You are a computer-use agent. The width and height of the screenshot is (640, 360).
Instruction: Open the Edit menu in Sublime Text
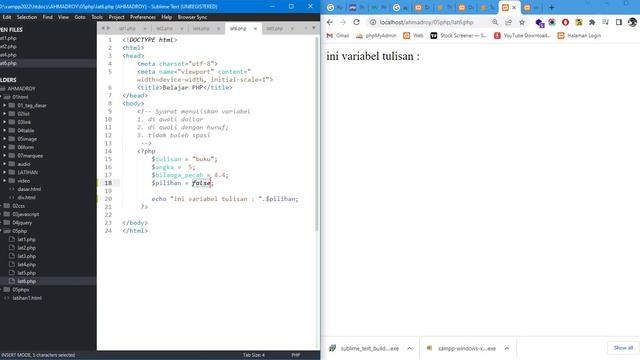(7, 17)
